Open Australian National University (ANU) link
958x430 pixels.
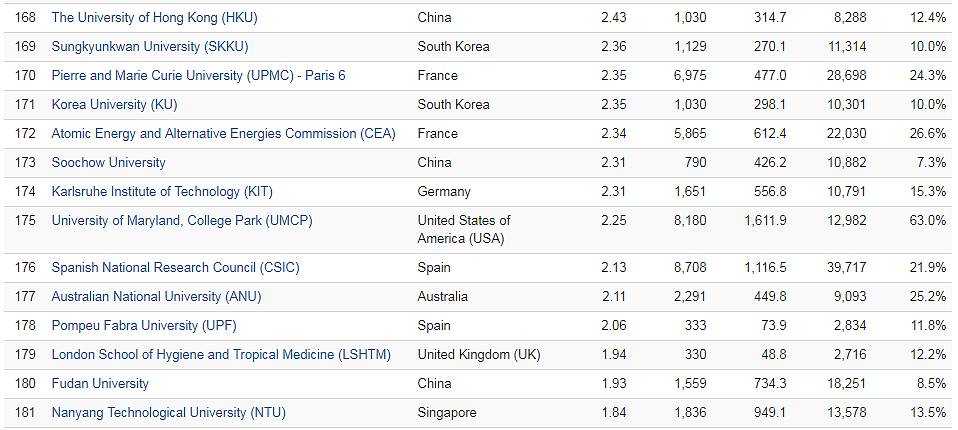tap(158, 296)
